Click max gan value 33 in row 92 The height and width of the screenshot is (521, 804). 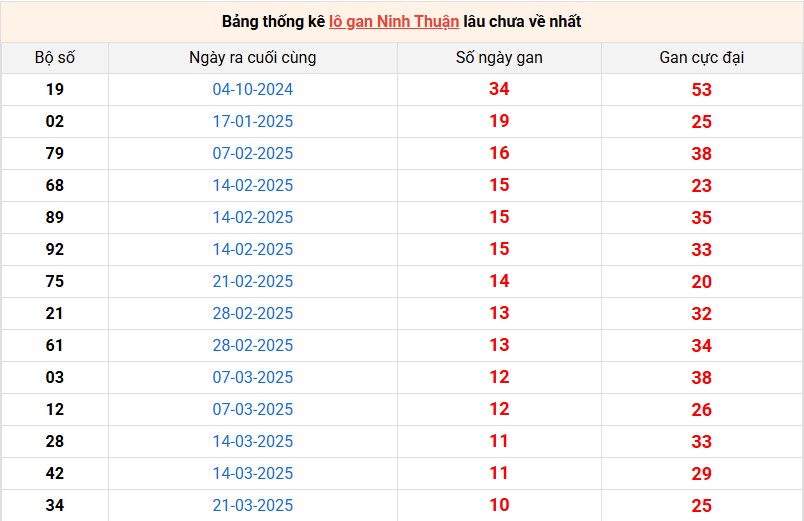pos(701,250)
